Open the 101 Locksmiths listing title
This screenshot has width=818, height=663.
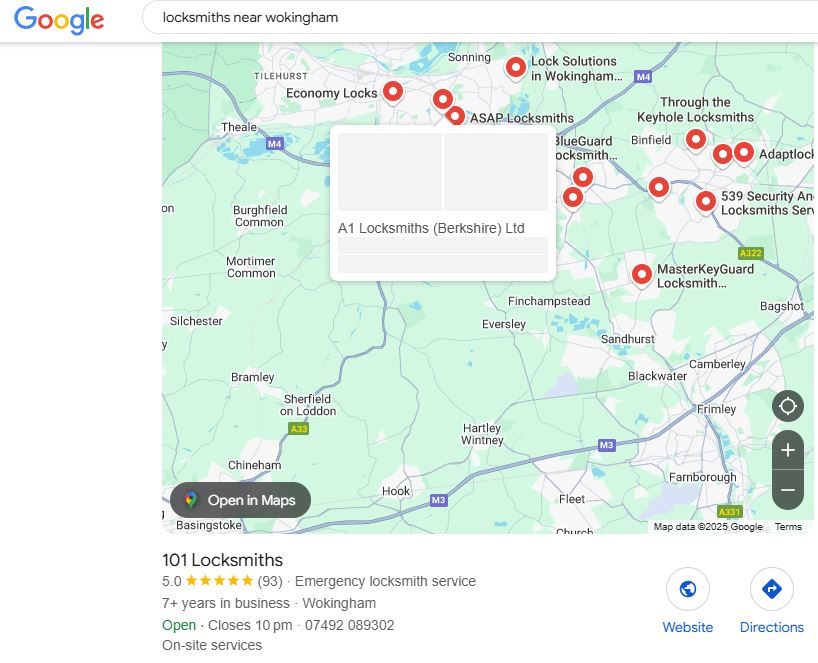[x=222, y=560]
